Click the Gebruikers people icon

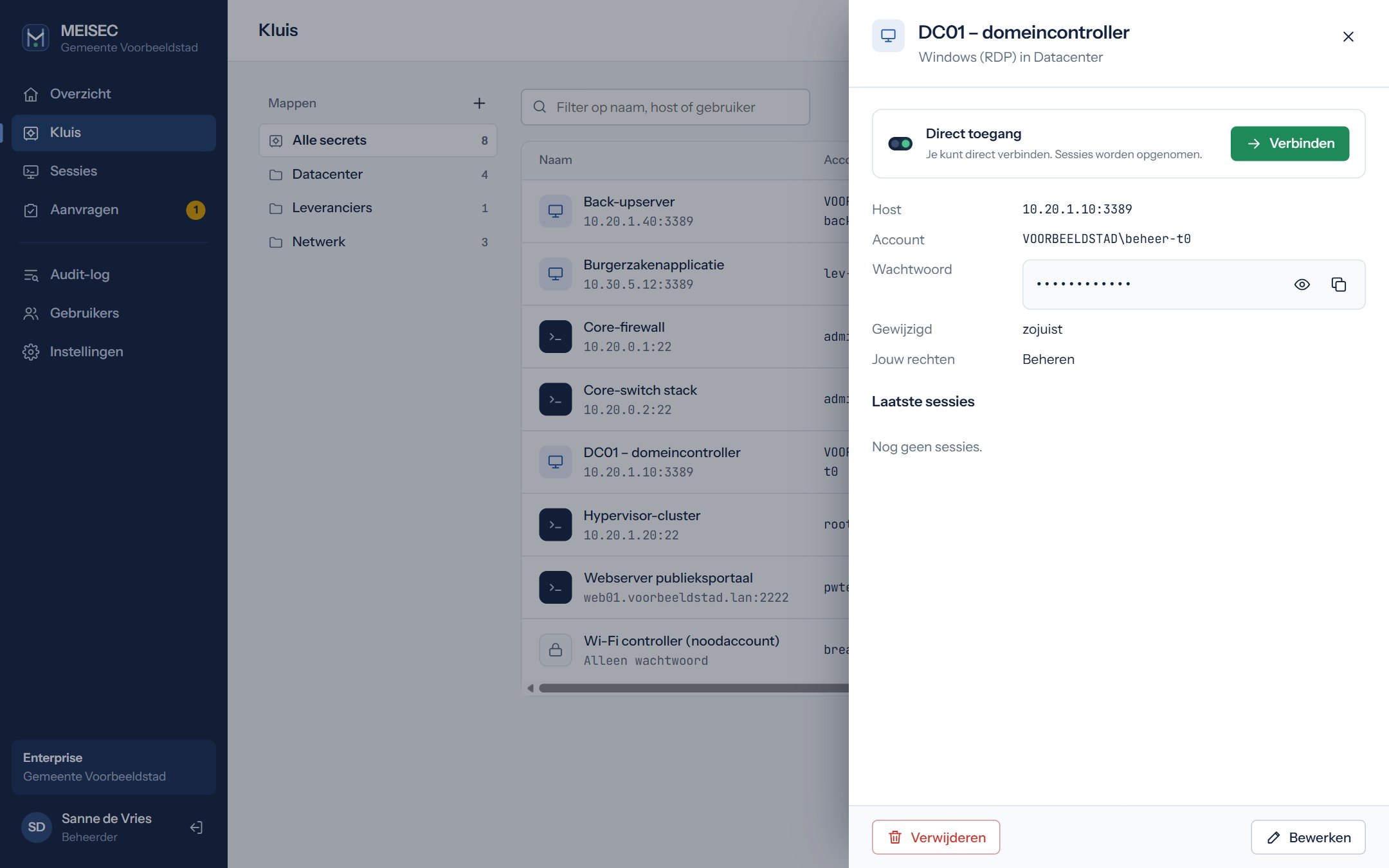pyautogui.click(x=31, y=314)
